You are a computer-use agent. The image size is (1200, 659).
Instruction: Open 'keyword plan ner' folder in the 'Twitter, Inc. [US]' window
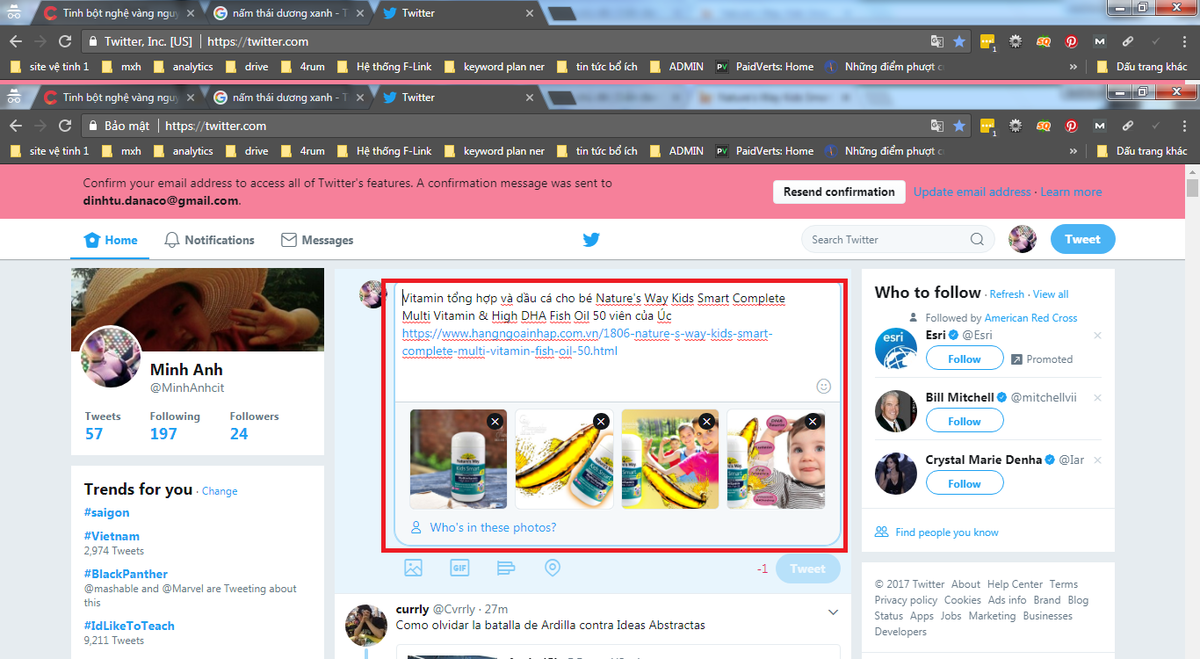pos(494,67)
